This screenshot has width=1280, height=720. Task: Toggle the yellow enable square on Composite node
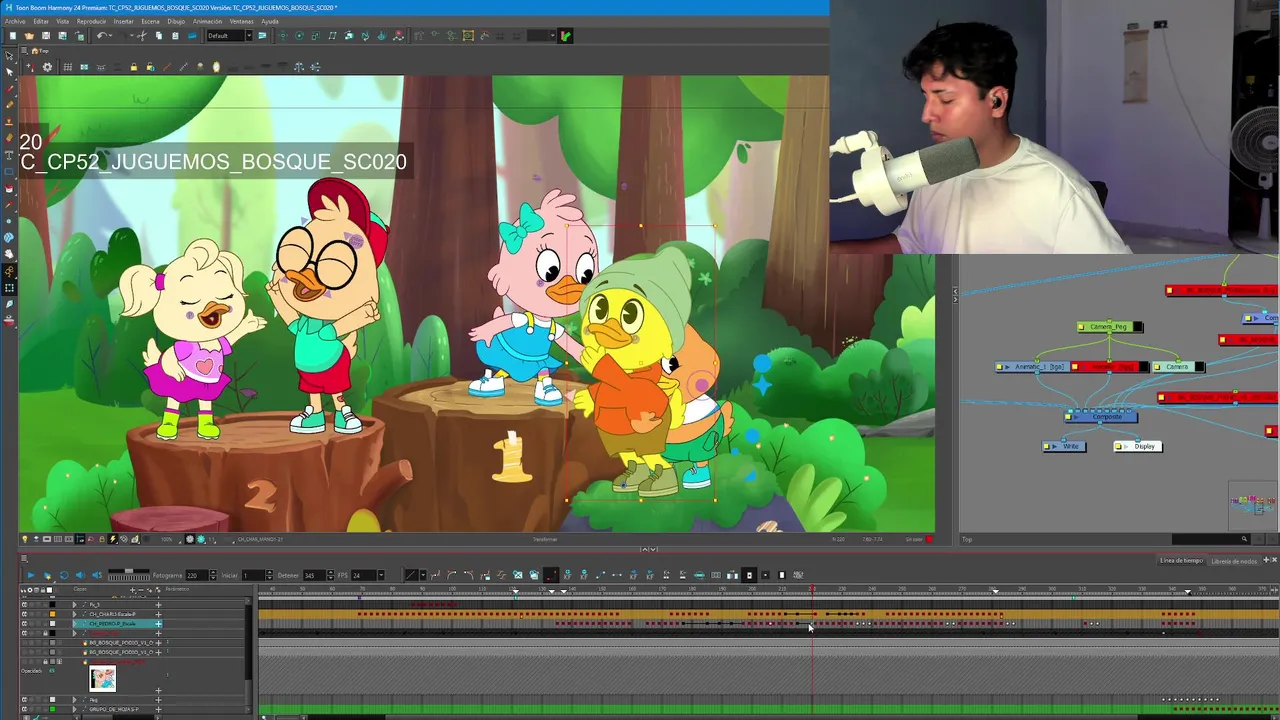point(1068,417)
